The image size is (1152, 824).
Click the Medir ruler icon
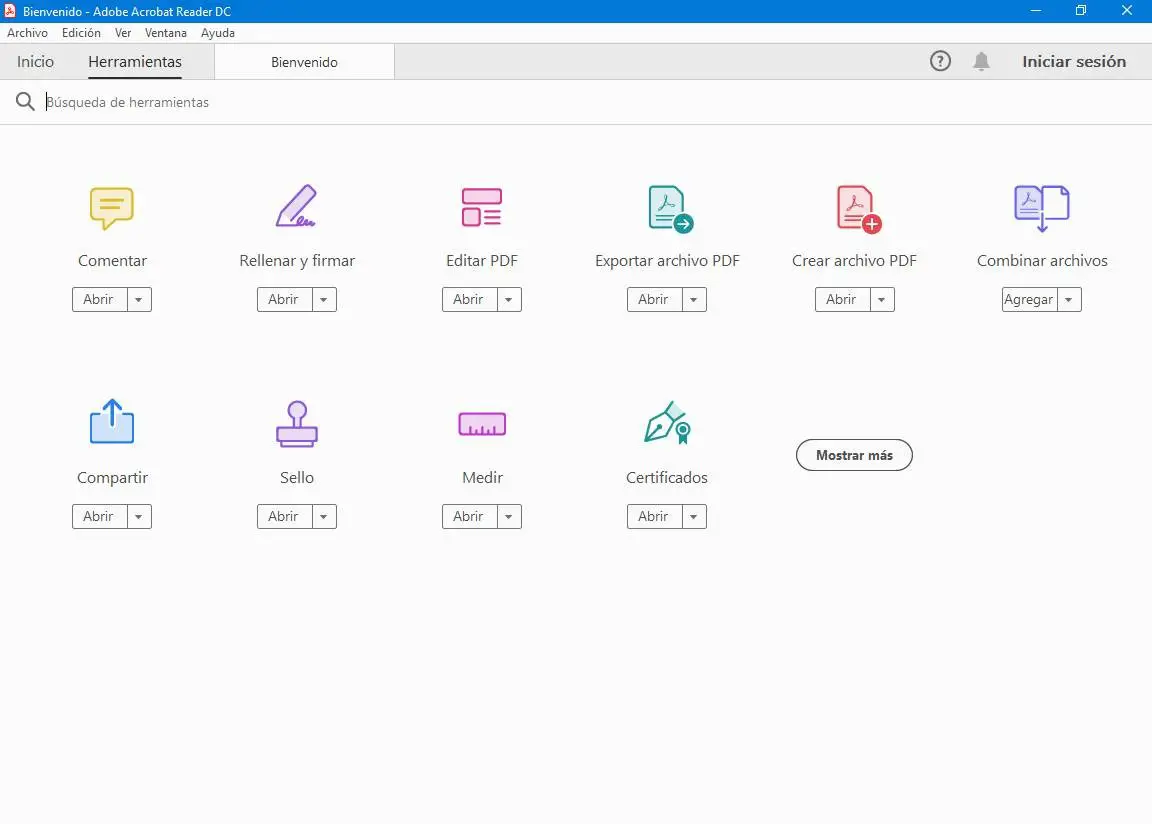click(x=482, y=424)
